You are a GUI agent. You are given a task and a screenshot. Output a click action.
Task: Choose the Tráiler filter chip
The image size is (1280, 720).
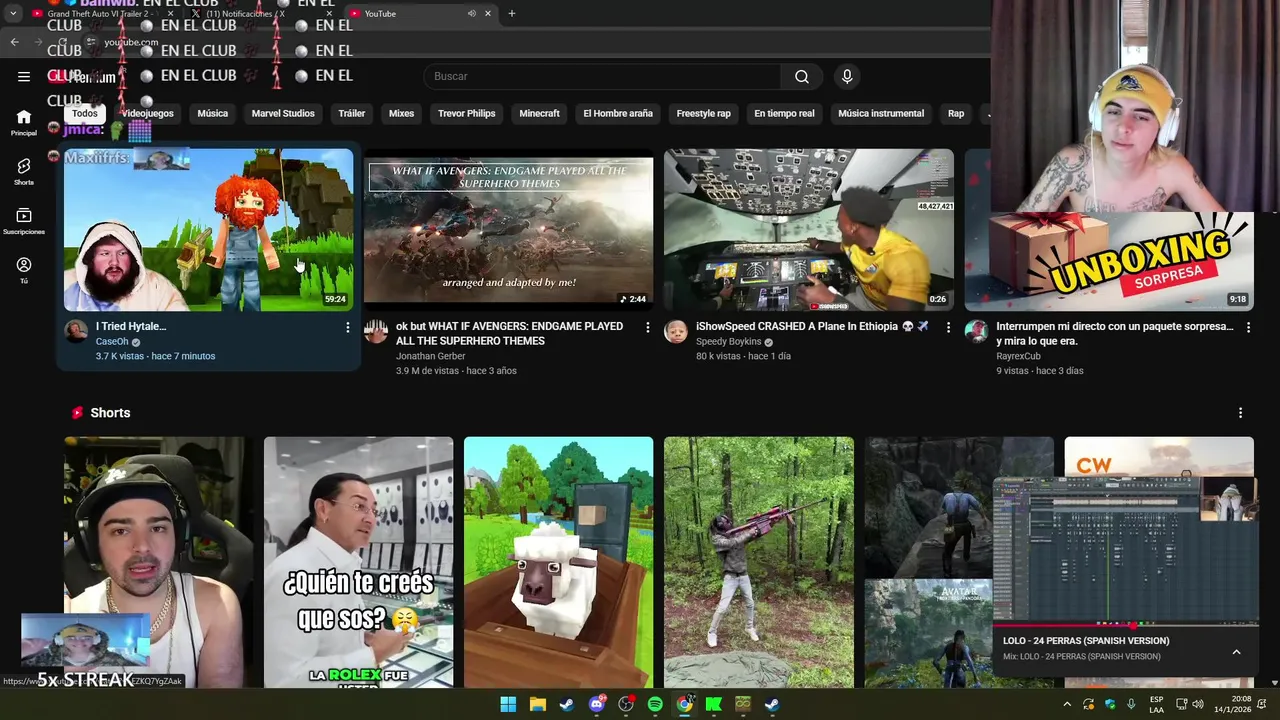(x=352, y=113)
